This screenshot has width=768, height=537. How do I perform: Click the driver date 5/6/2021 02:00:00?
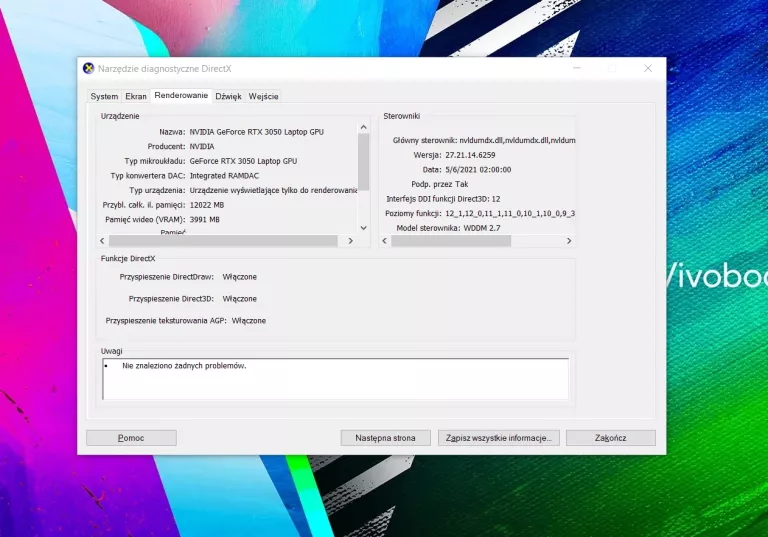478,170
